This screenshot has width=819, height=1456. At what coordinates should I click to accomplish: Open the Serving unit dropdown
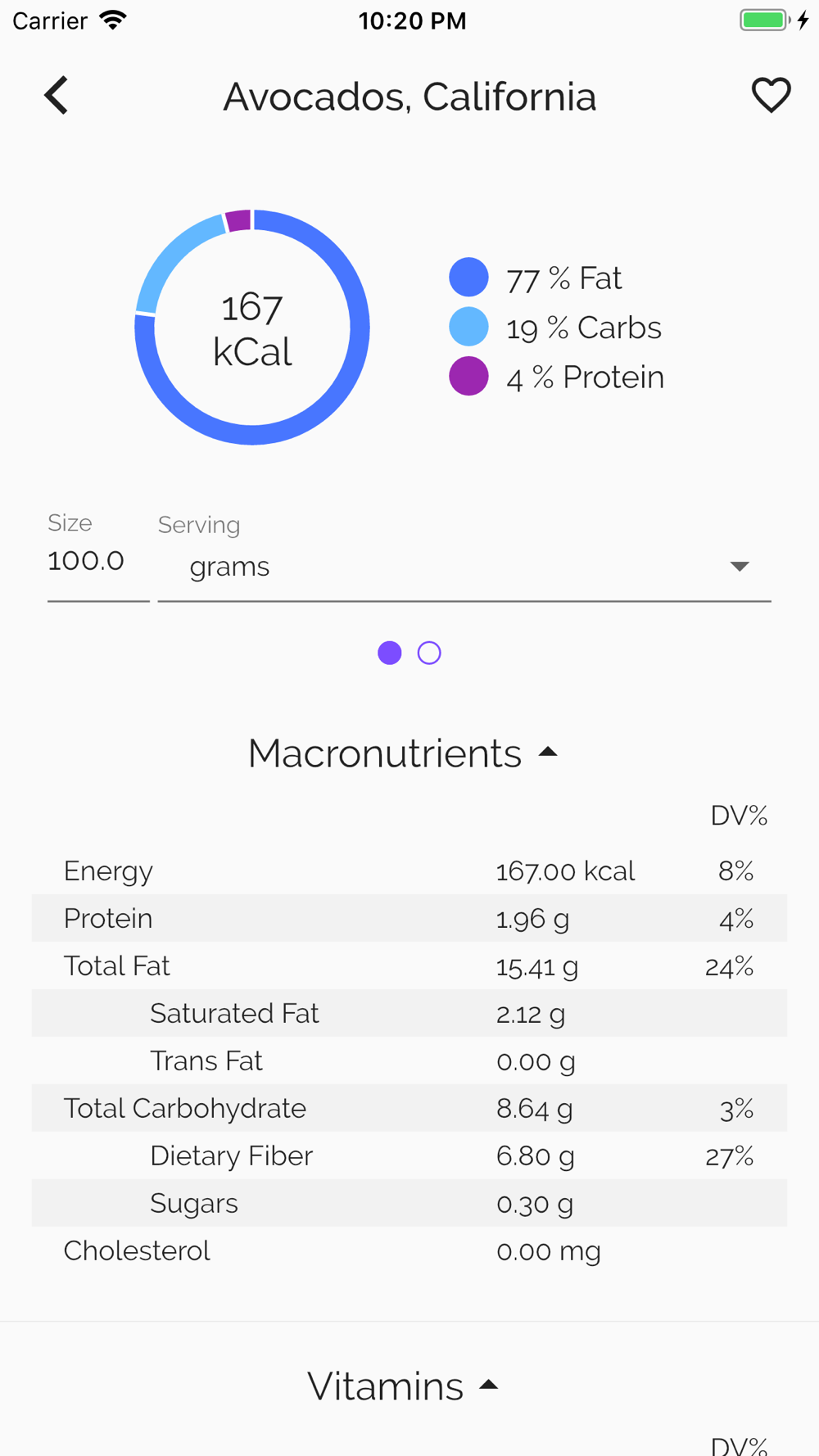click(464, 567)
